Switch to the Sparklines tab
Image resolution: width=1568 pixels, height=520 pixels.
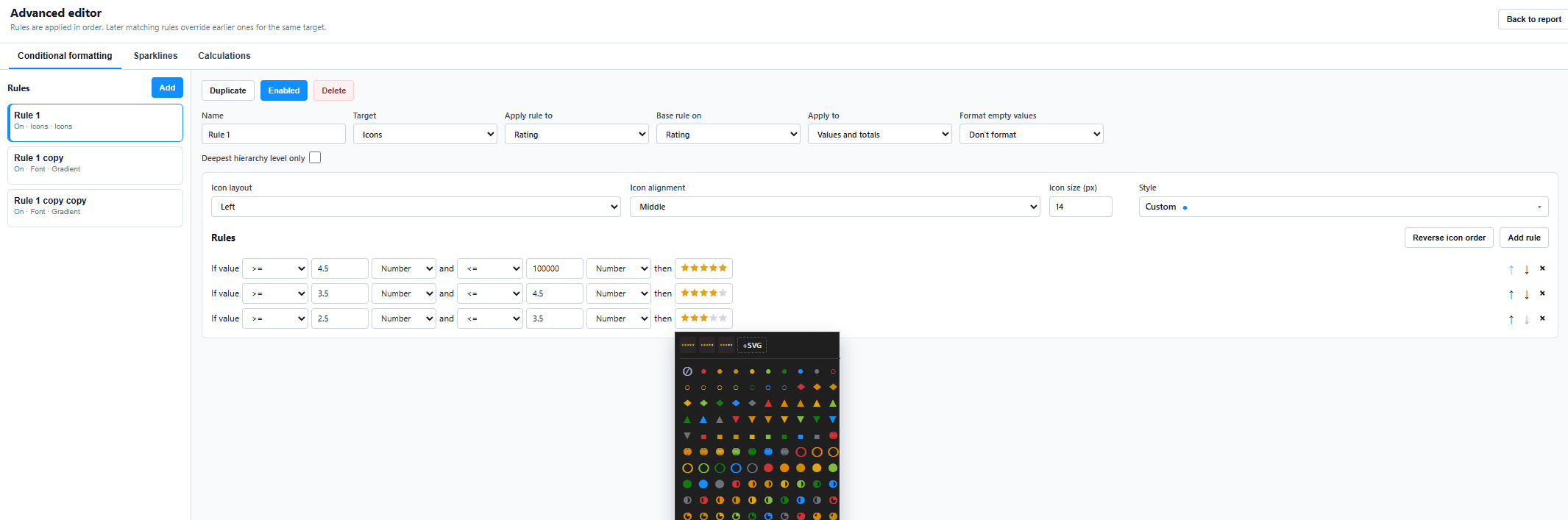click(155, 56)
